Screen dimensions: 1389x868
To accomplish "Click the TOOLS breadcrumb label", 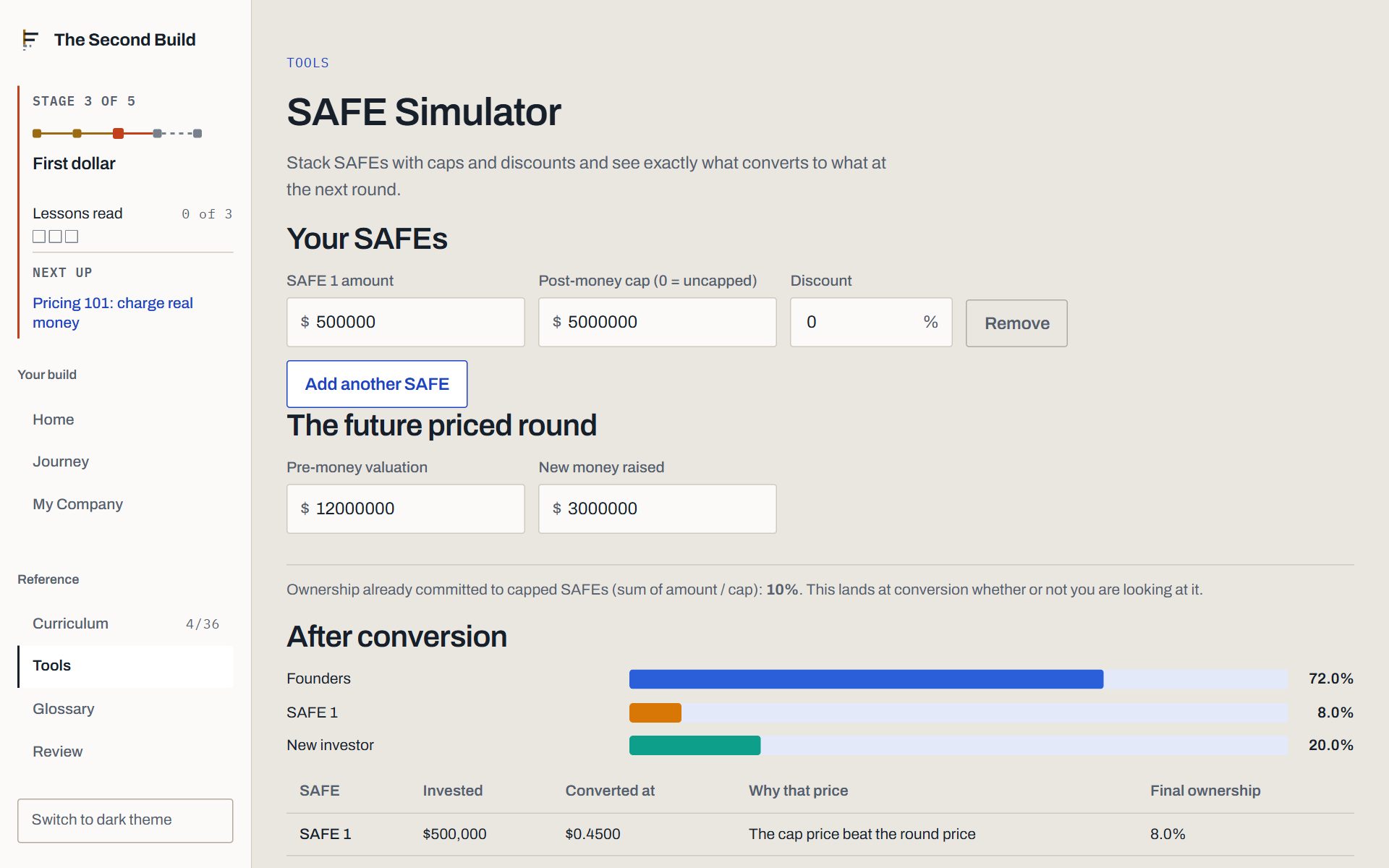I will tap(307, 63).
